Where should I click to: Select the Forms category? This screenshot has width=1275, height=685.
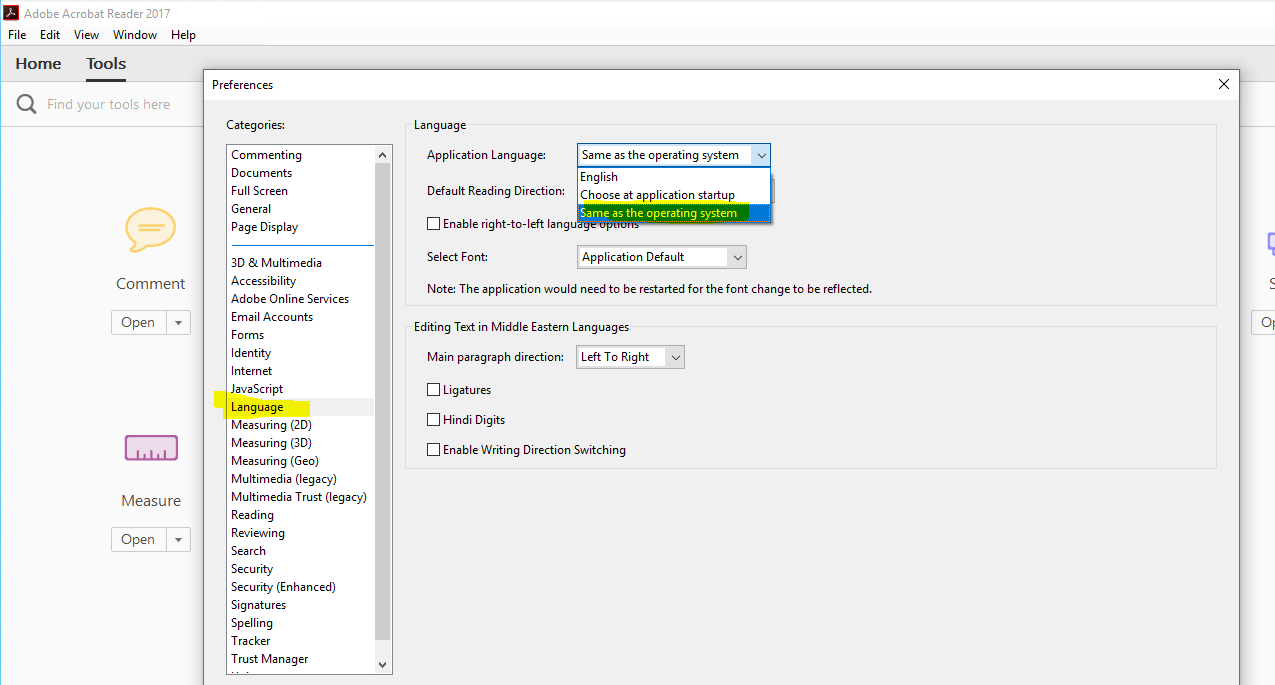(x=247, y=335)
